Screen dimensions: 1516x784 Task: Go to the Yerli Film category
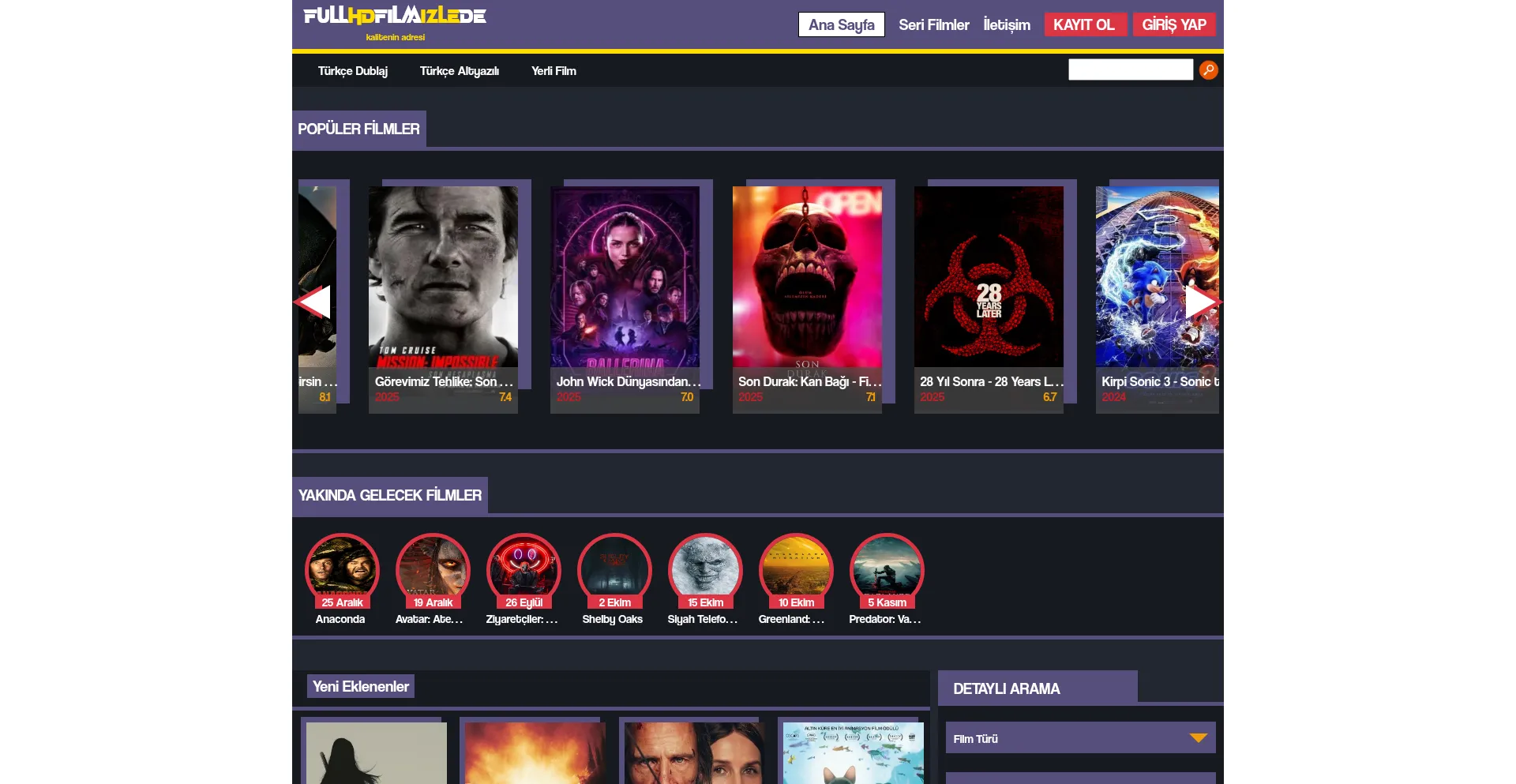coord(553,71)
